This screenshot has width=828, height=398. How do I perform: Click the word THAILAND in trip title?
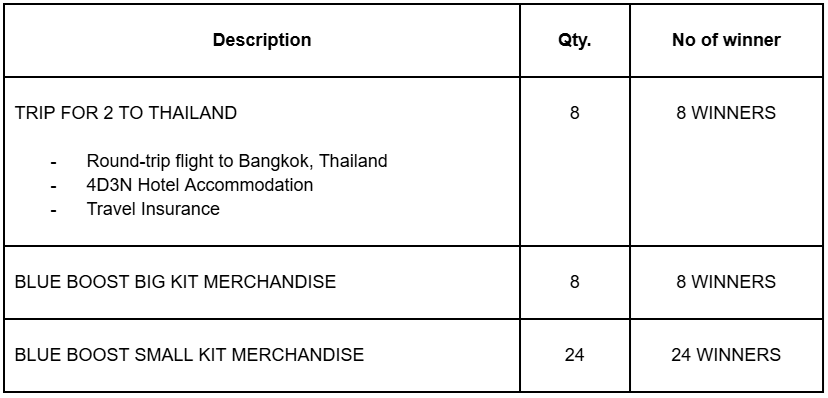(191, 113)
